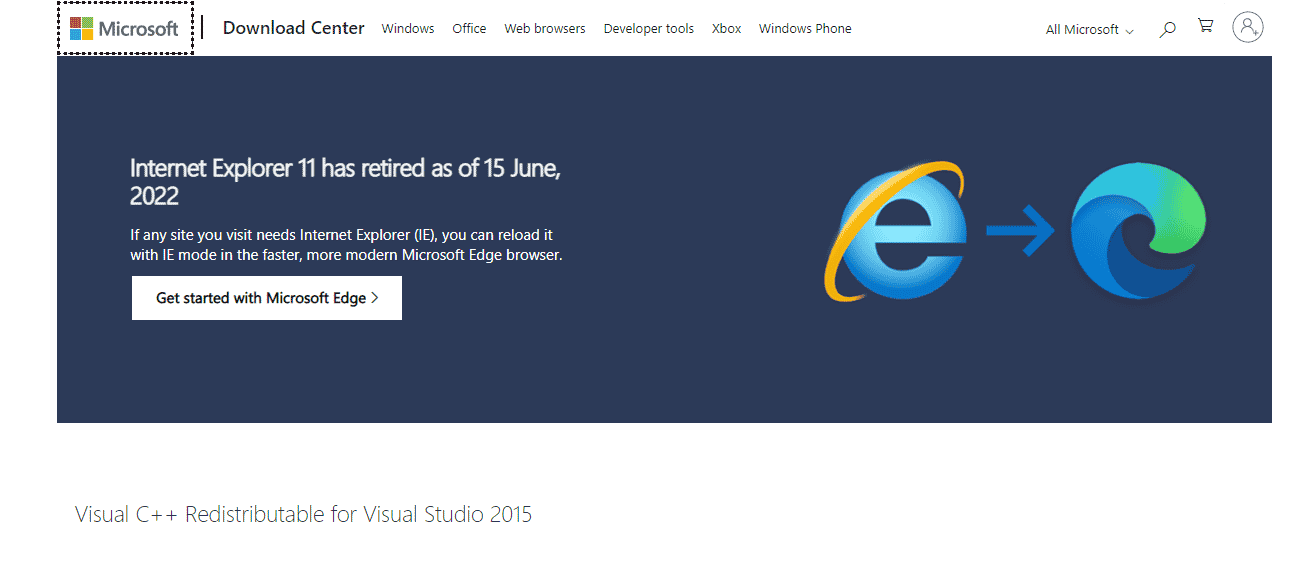This screenshot has height=572, width=1312.
Task: Open the search magnifier icon
Action: (x=1167, y=29)
